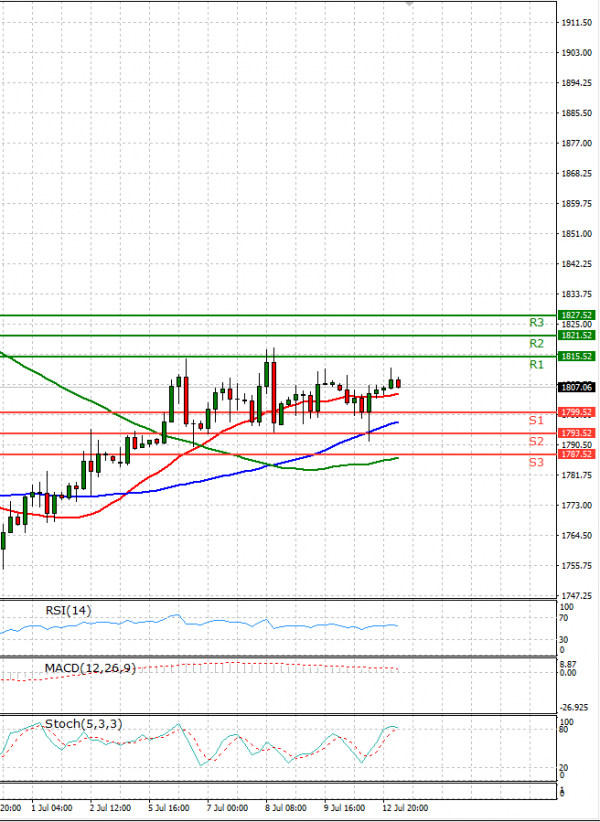Click the 1799.52 red price tag
The height and width of the screenshot is (822, 600).
click(x=576, y=413)
